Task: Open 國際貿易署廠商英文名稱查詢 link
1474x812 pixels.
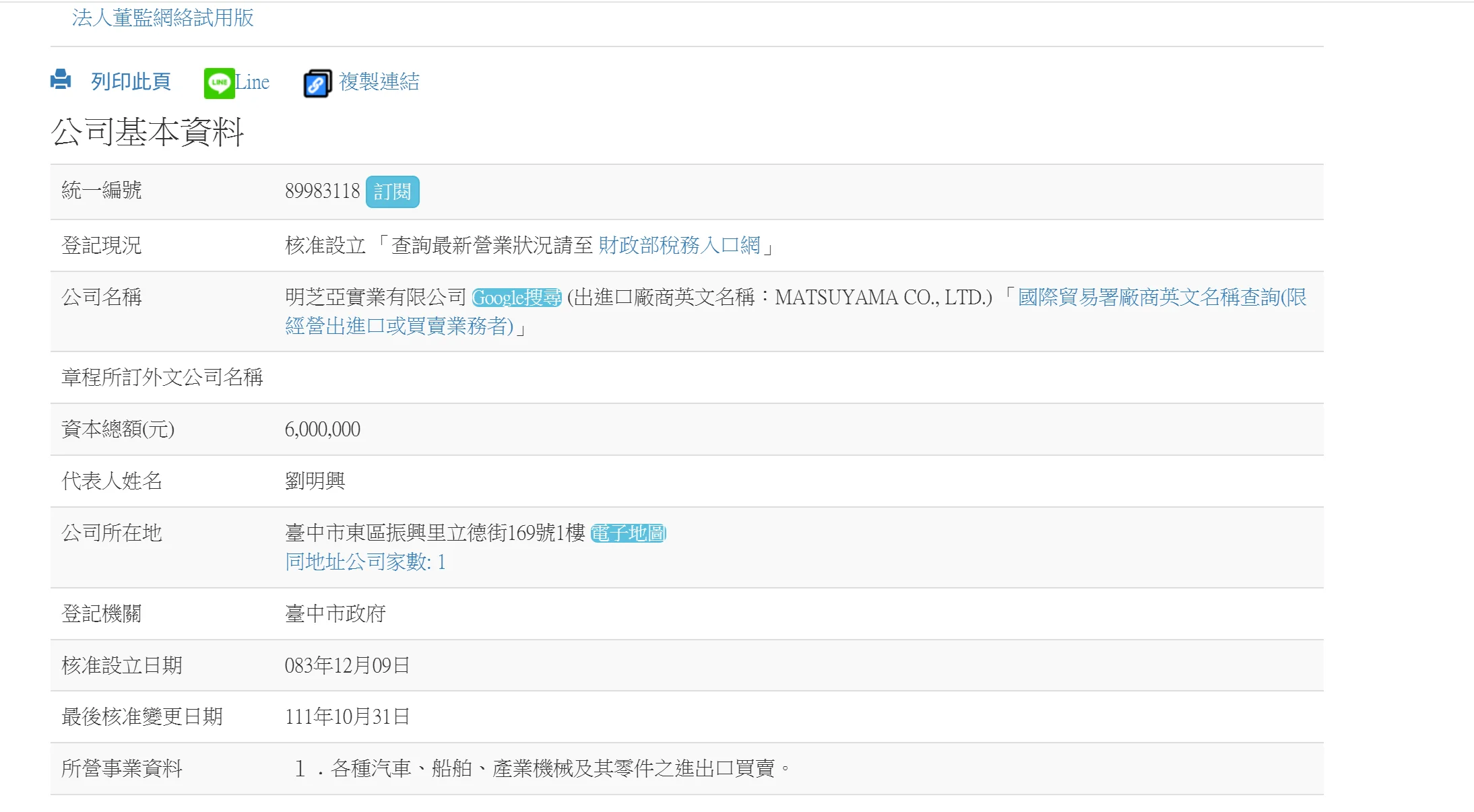Action: click(x=1161, y=297)
